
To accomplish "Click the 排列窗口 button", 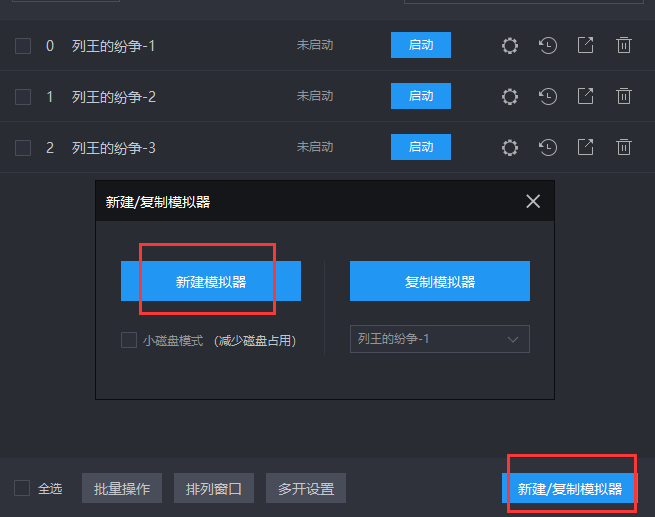I will coord(214,488).
